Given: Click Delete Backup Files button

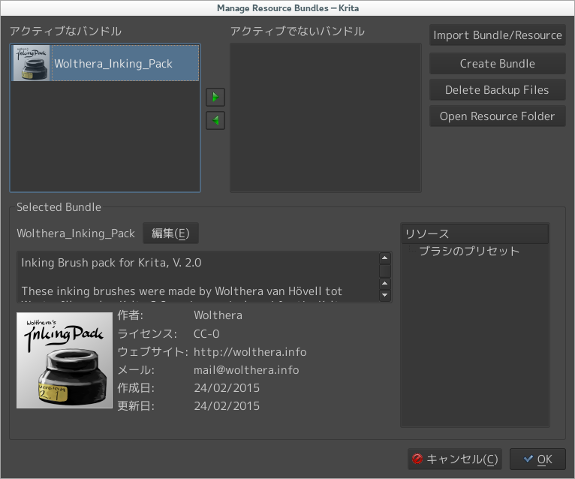Looking at the screenshot, I should pyautogui.click(x=497, y=90).
